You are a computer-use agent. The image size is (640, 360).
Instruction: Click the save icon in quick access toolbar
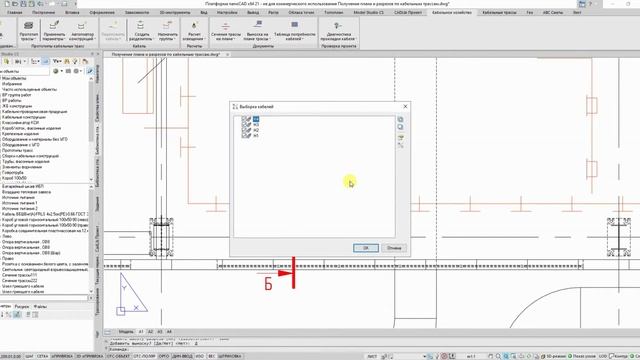click(x=24, y=4)
